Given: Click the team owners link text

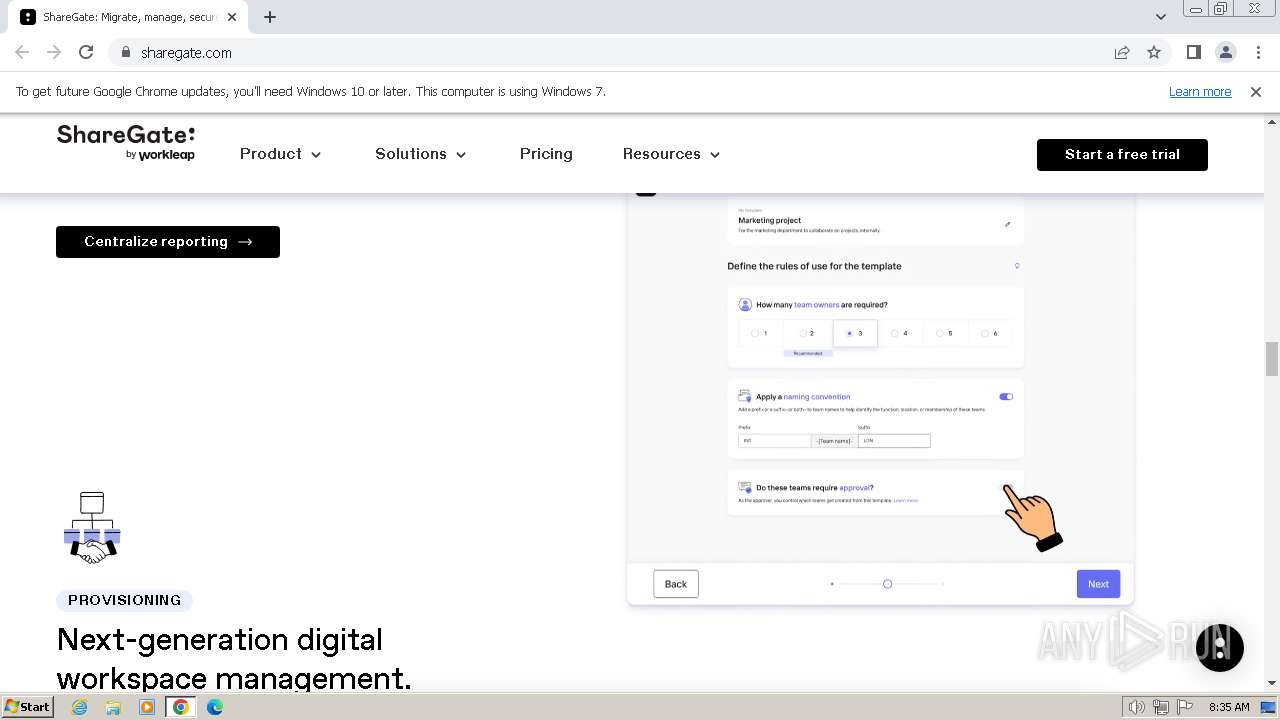Looking at the screenshot, I should point(817,305).
